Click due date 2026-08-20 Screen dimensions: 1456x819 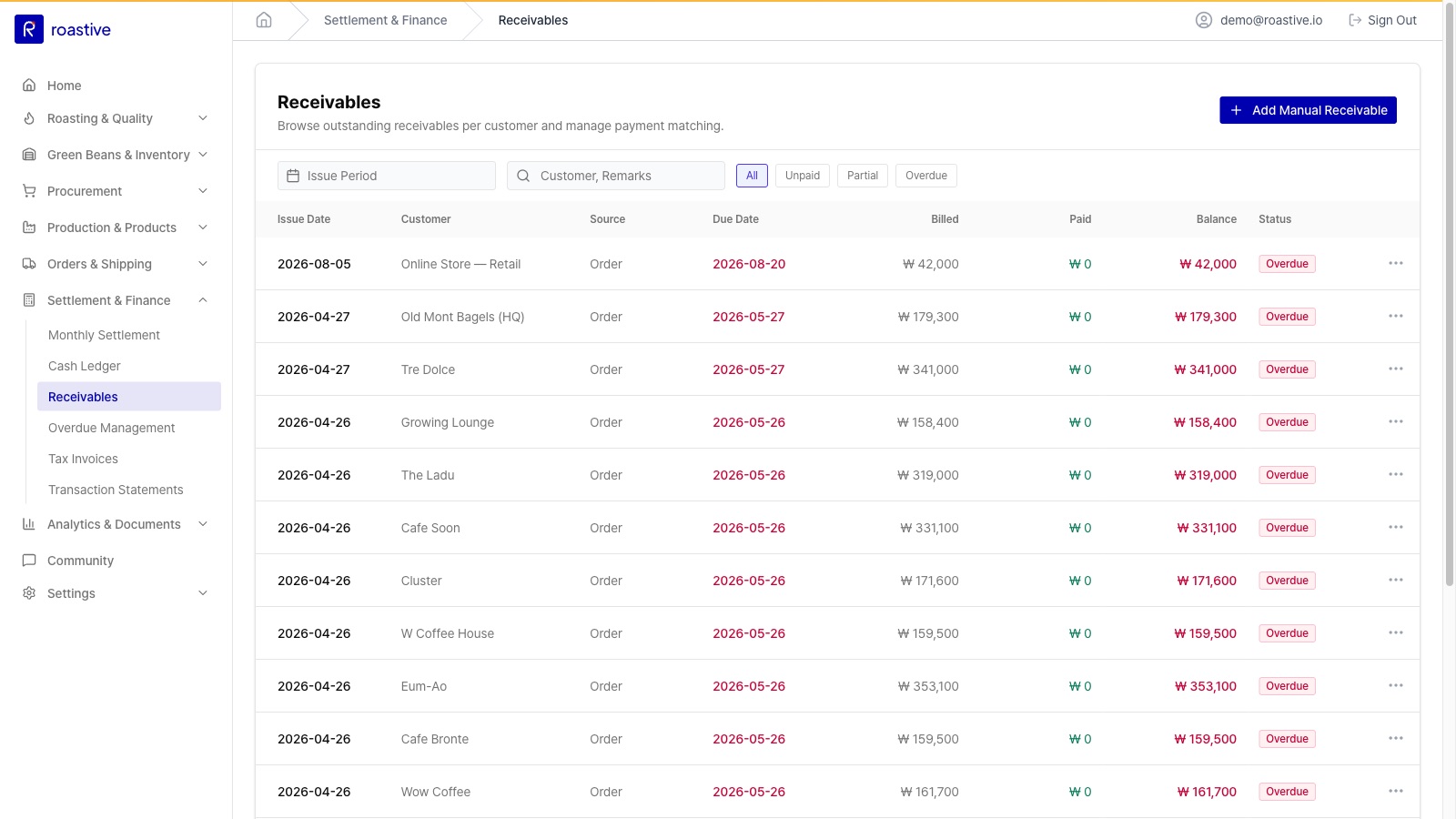pos(749,264)
